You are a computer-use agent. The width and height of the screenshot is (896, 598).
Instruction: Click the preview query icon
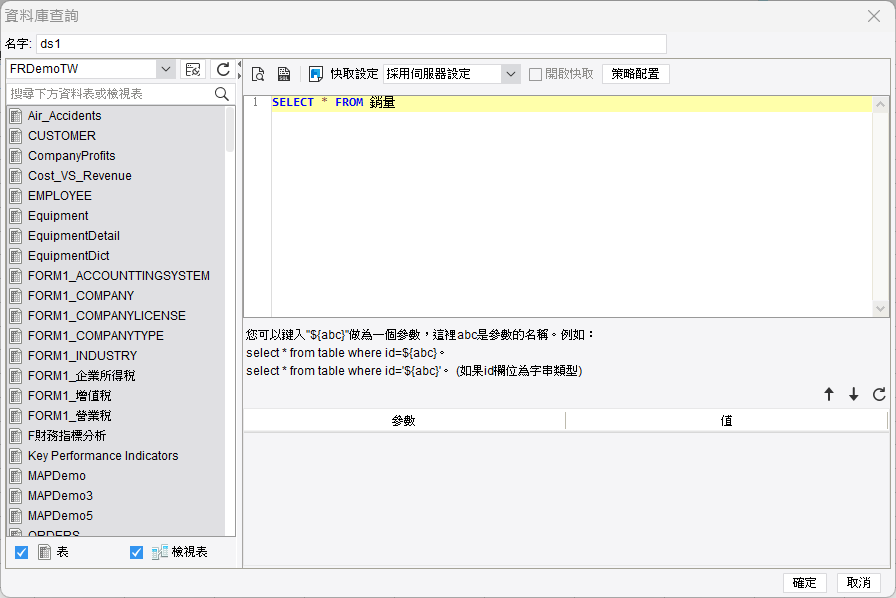[258, 74]
